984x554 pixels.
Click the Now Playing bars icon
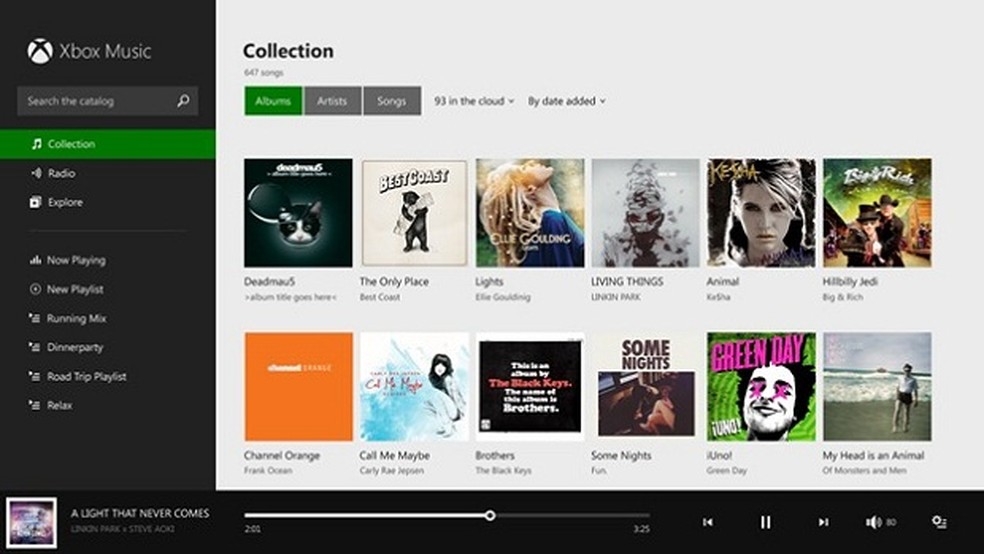[36, 260]
